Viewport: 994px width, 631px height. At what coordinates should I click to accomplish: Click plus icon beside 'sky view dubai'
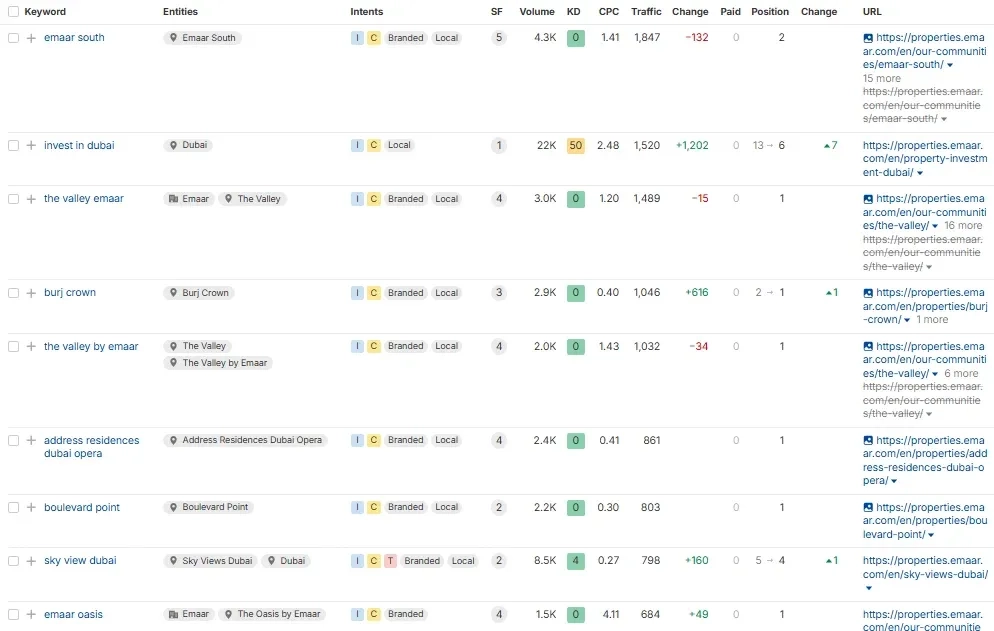pos(31,561)
